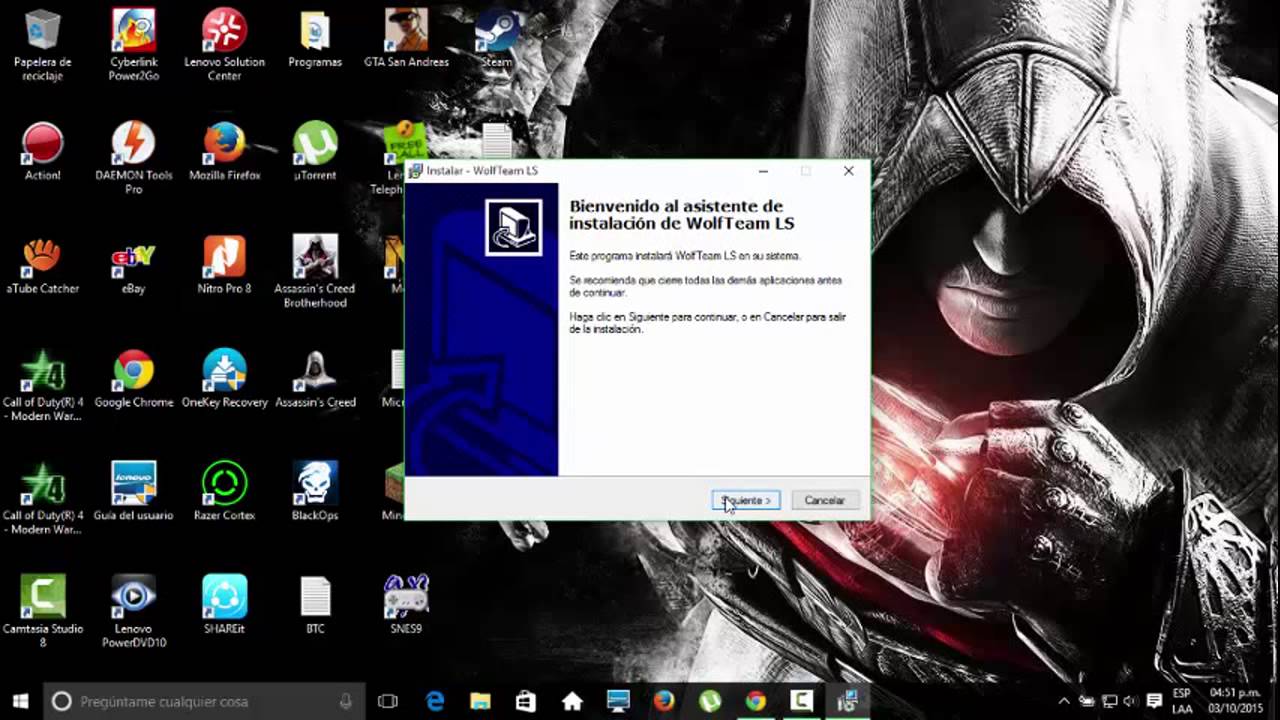Image resolution: width=1280 pixels, height=720 pixels.
Task: Click the house icon on the taskbar
Action: pos(572,701)
